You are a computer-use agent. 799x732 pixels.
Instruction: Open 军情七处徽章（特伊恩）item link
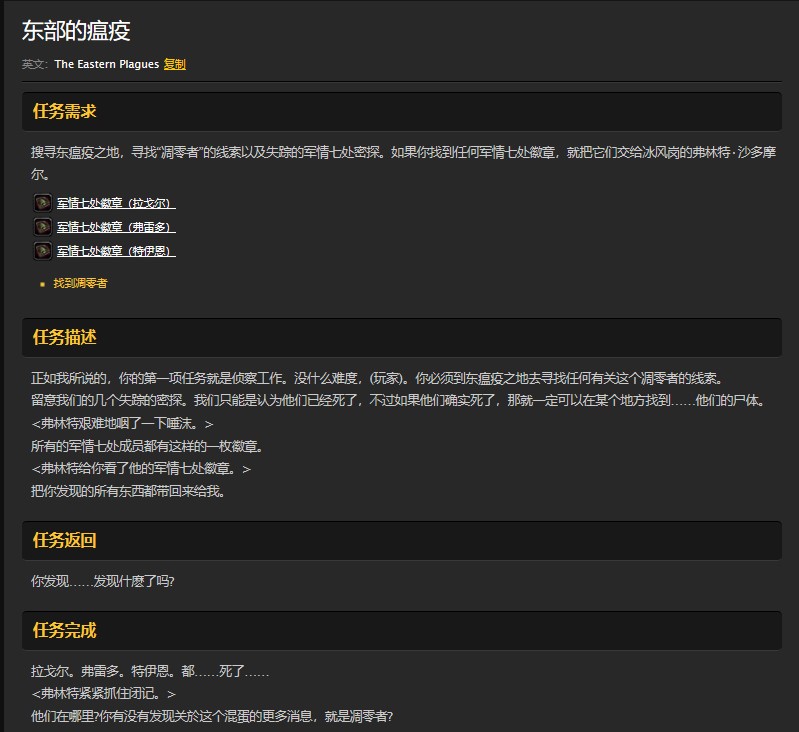[x=116, y=251]
